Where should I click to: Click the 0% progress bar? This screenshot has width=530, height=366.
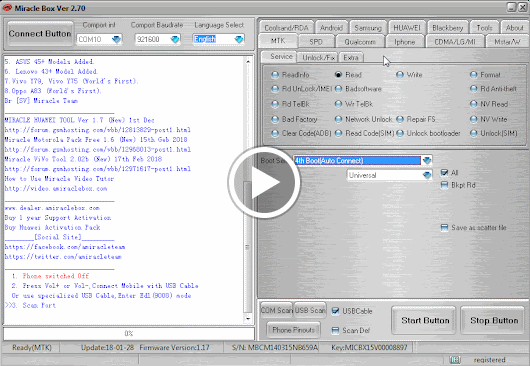coord(129,334)
